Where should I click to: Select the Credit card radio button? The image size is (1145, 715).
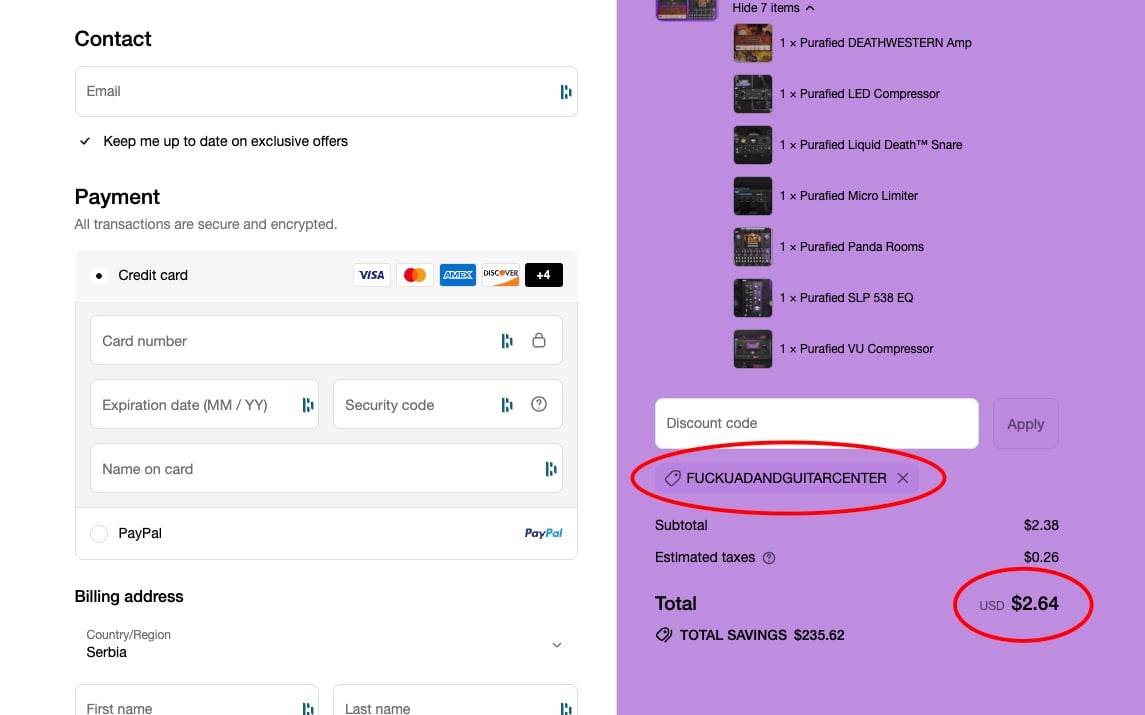click(x=99, y=275)
